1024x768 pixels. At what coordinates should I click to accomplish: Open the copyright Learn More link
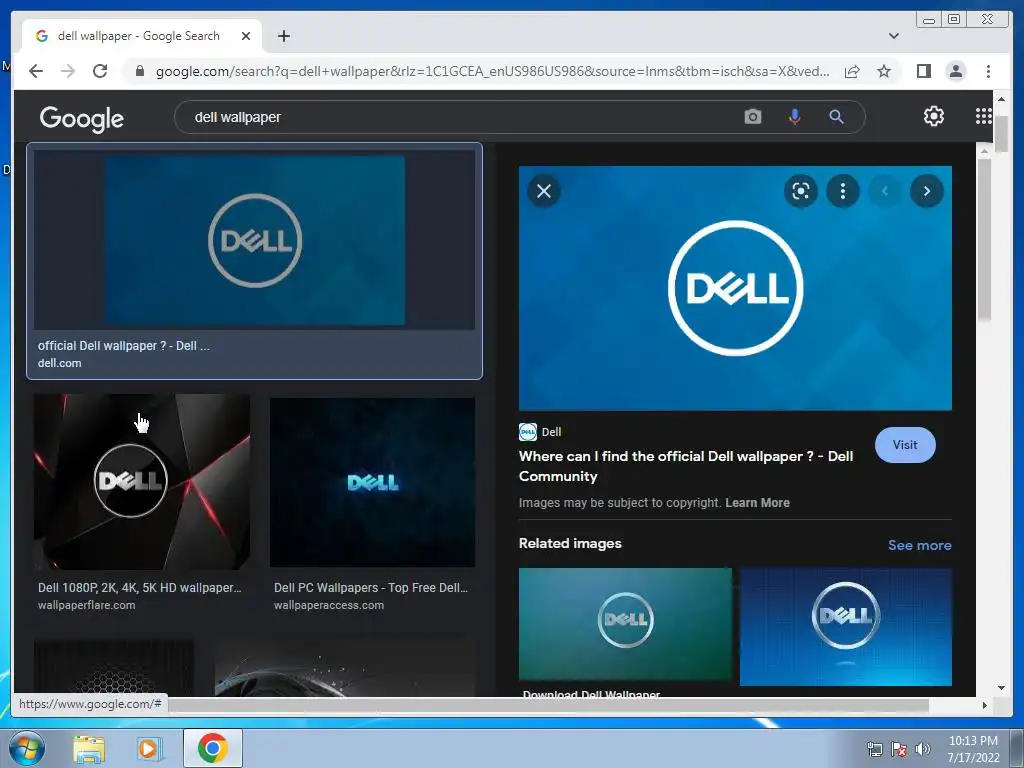click(x=757, y=503)
